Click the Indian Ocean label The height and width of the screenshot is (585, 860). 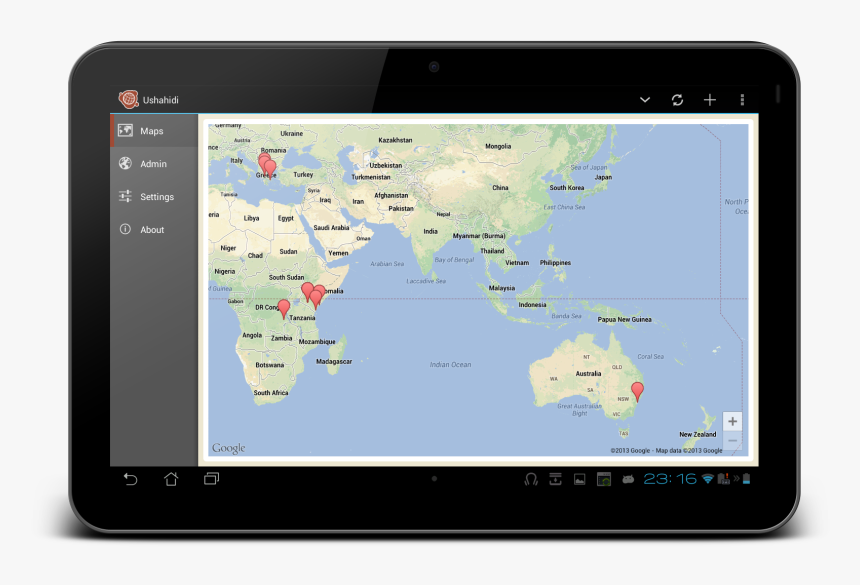pos(450,365)
